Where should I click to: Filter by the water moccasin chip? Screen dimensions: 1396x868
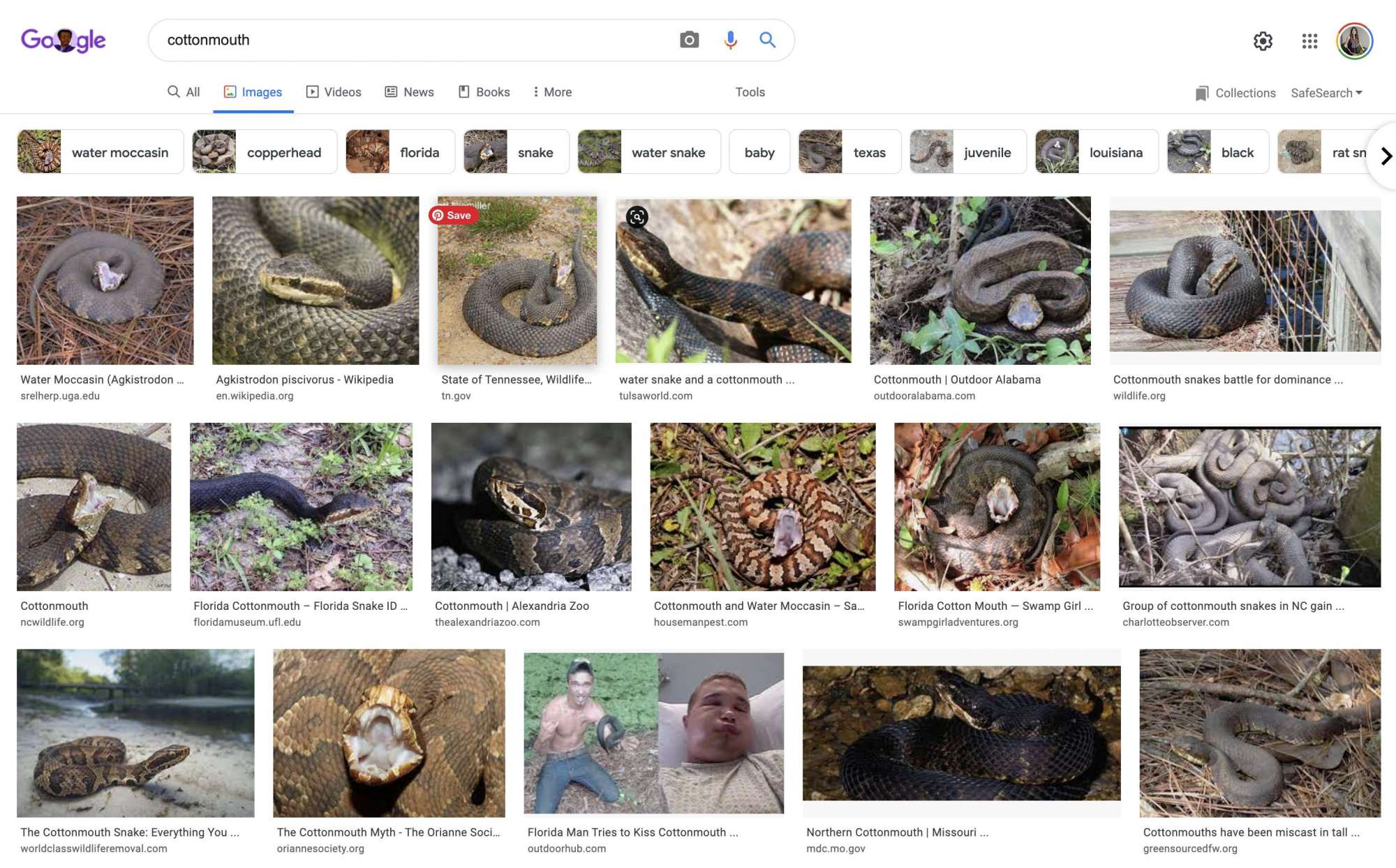[100, 151]
